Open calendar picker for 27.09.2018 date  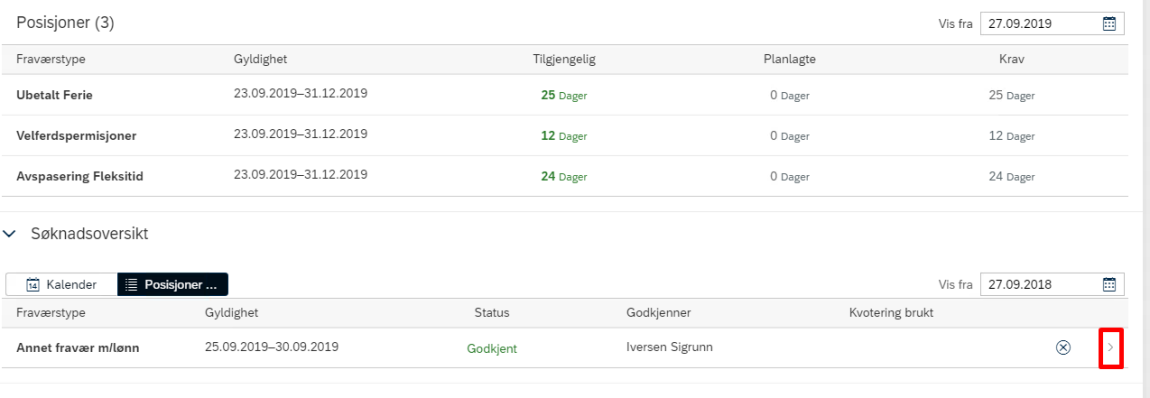pyautogui.click(x=1109, y=284)
